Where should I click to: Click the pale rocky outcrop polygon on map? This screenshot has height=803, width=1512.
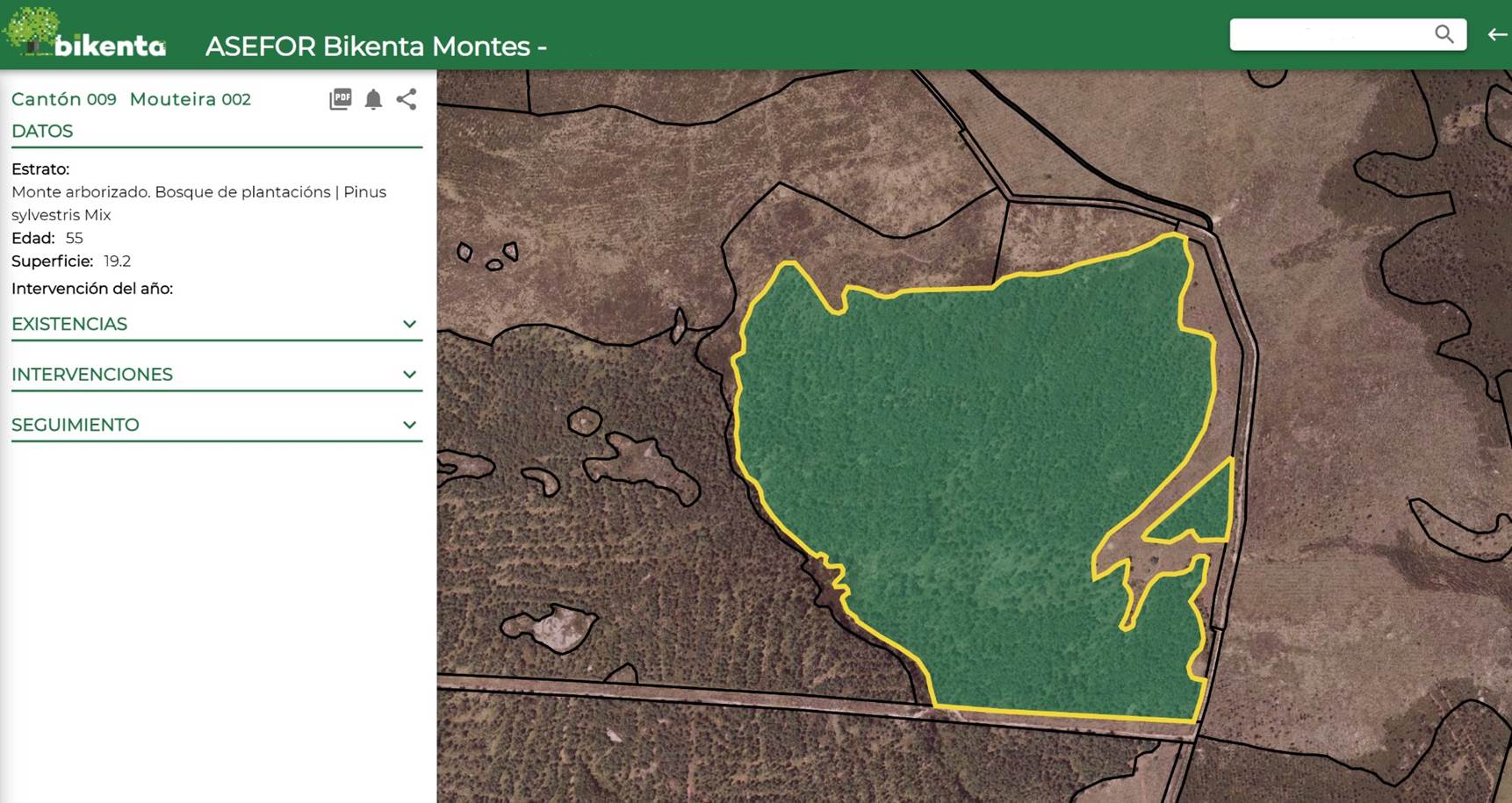555,627
